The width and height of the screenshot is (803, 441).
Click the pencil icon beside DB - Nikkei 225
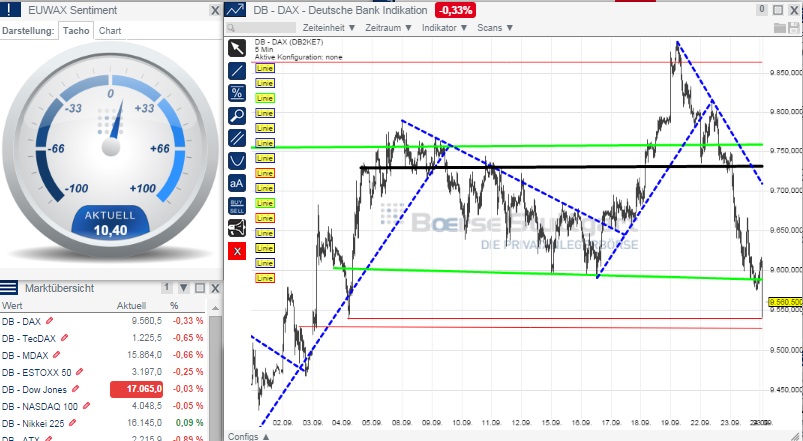click(x=73, y=423)
